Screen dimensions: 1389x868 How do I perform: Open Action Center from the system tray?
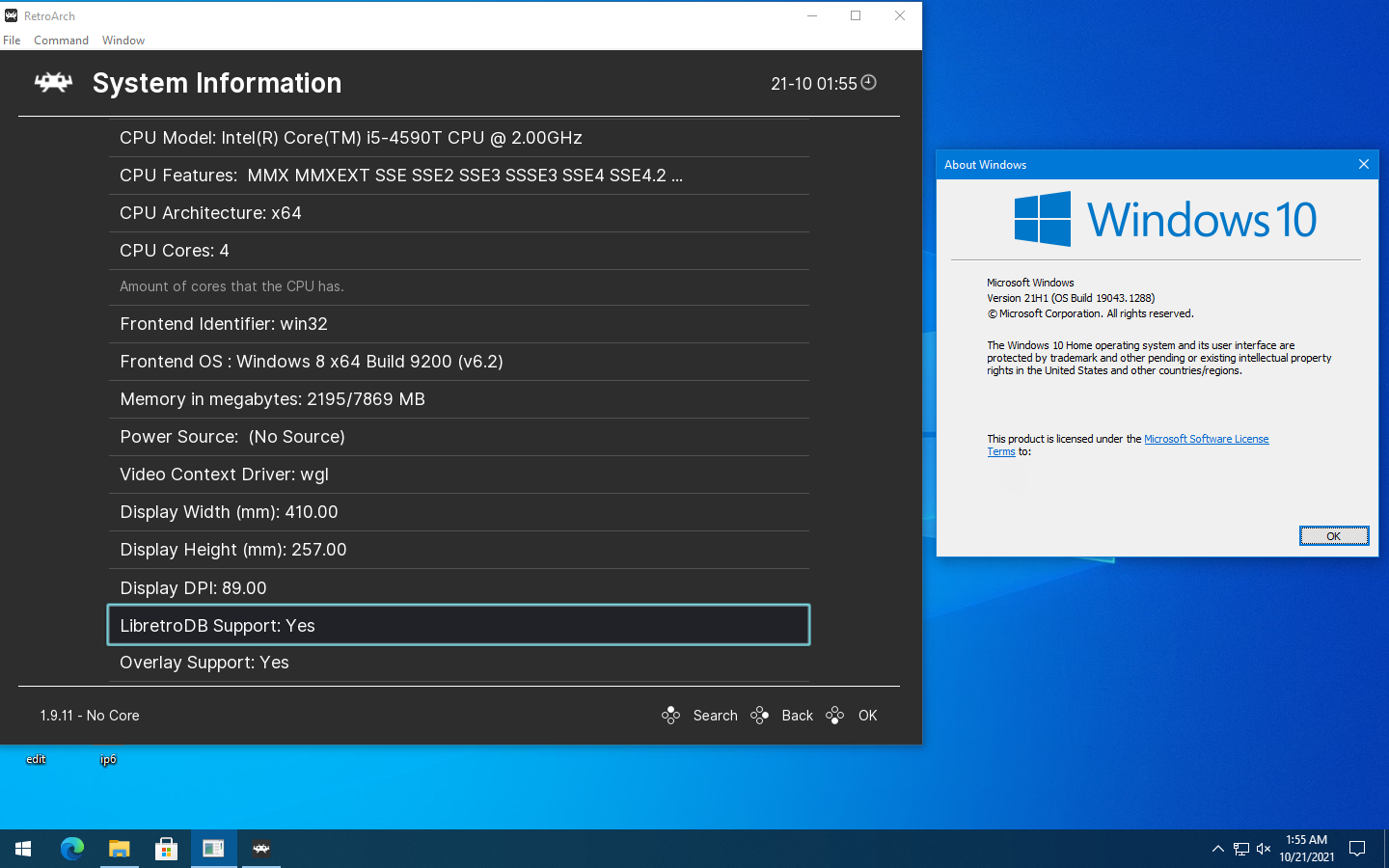pos(1356,849)
